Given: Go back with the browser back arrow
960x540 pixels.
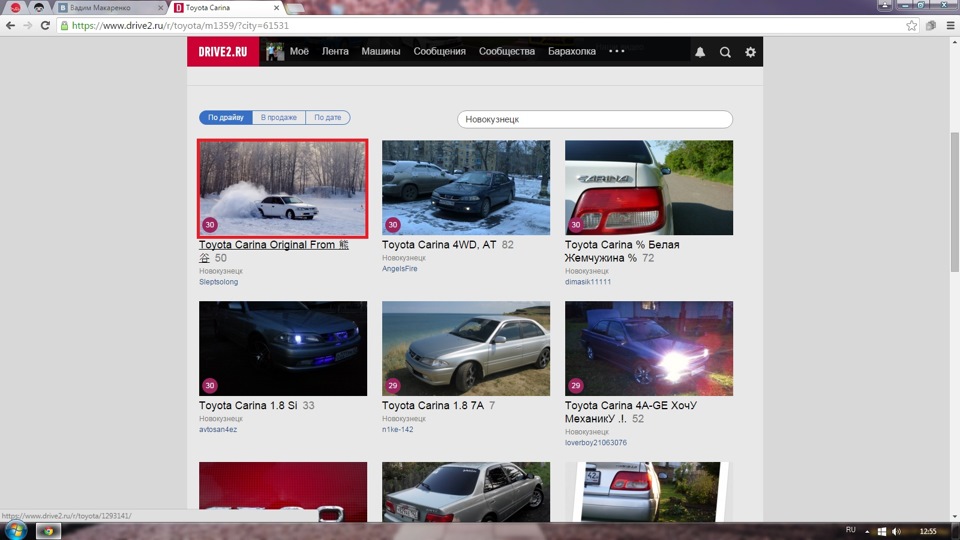Looking at the screenshot, I should tap(10, 25).
